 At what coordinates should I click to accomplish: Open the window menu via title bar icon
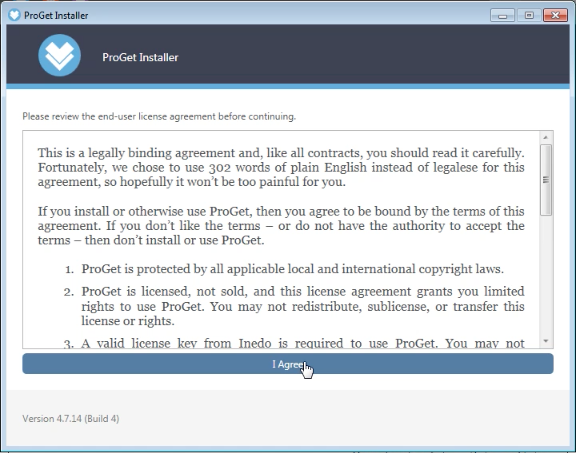pyautogui.click(x=14, y=15)
